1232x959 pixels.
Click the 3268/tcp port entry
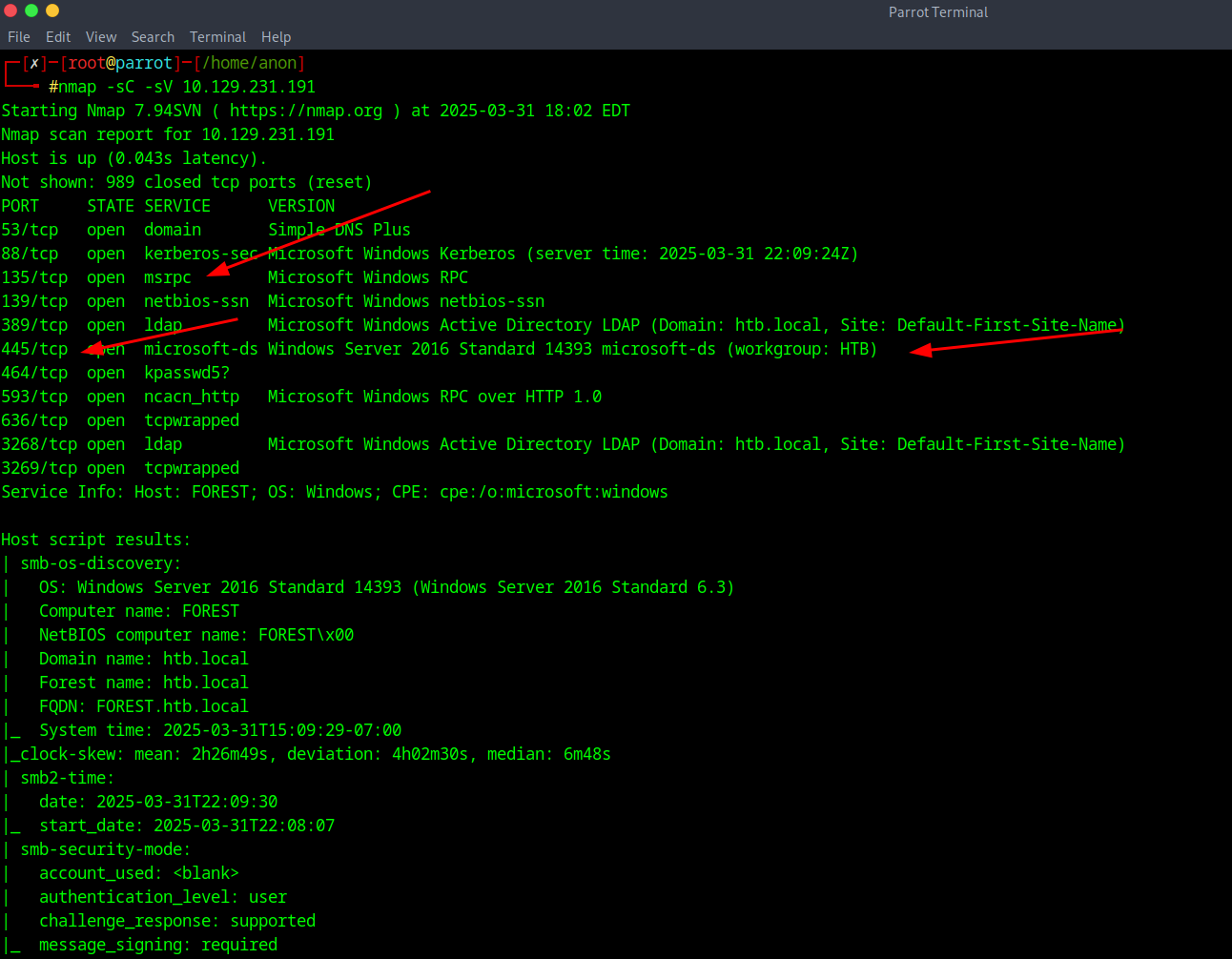point(39,444)
